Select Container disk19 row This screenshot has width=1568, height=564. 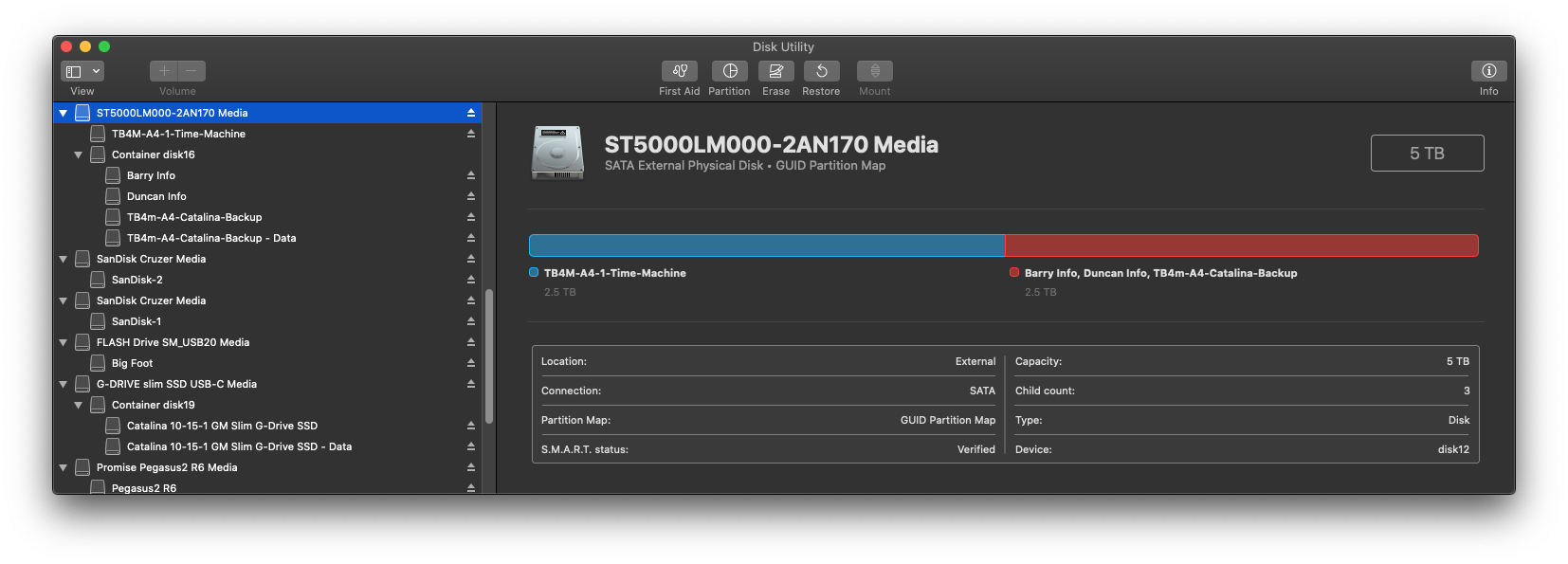pos(268,405)
